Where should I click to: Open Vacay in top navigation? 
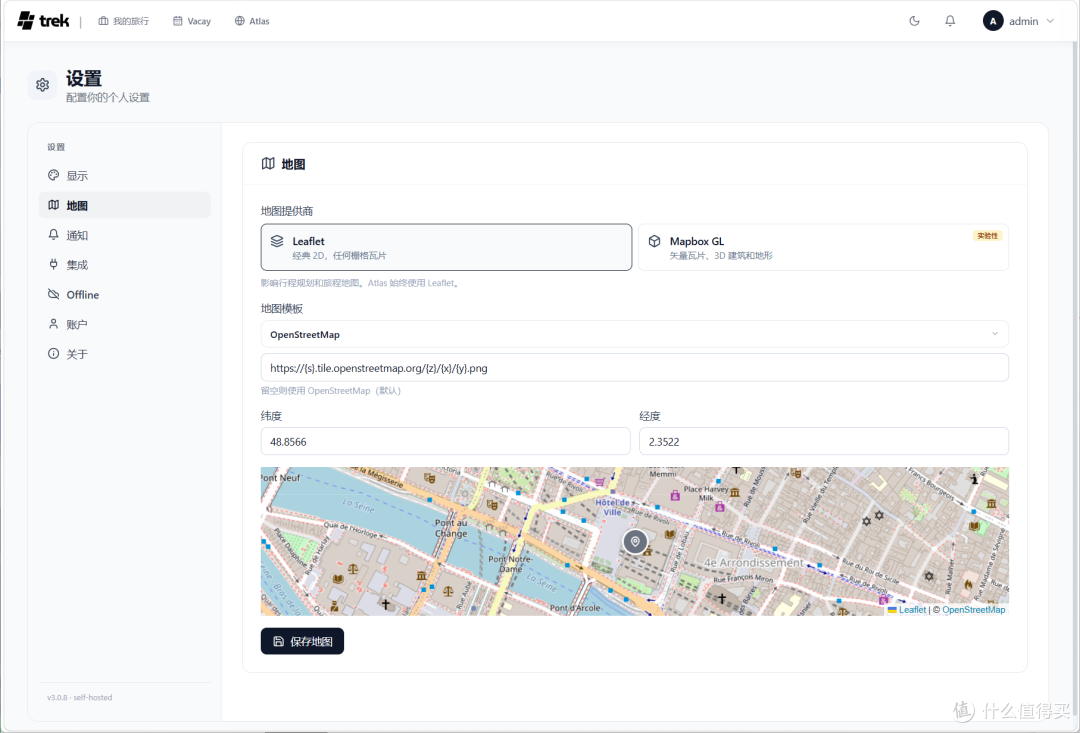click(x=191, y=21)
